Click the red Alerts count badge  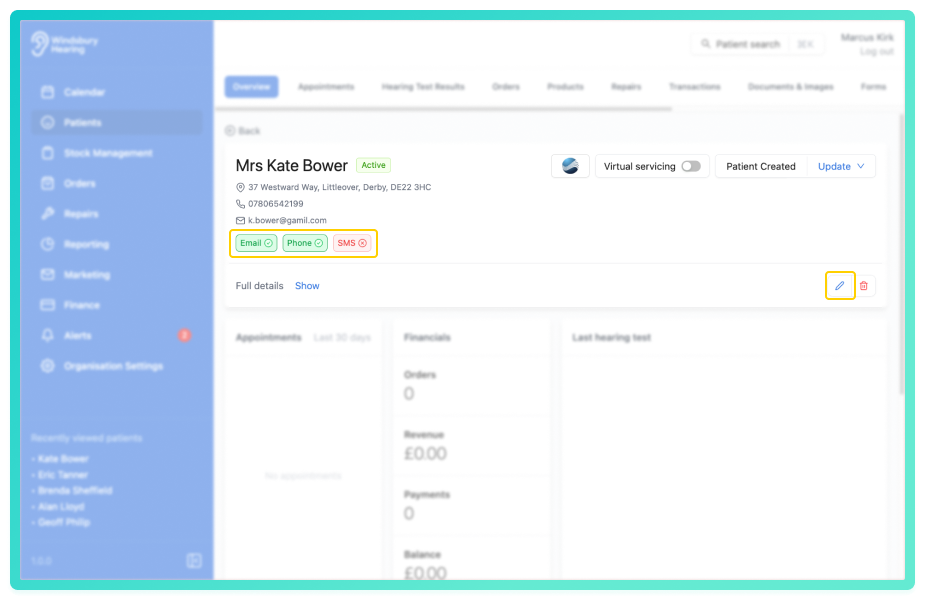click(x=184, y=335)
